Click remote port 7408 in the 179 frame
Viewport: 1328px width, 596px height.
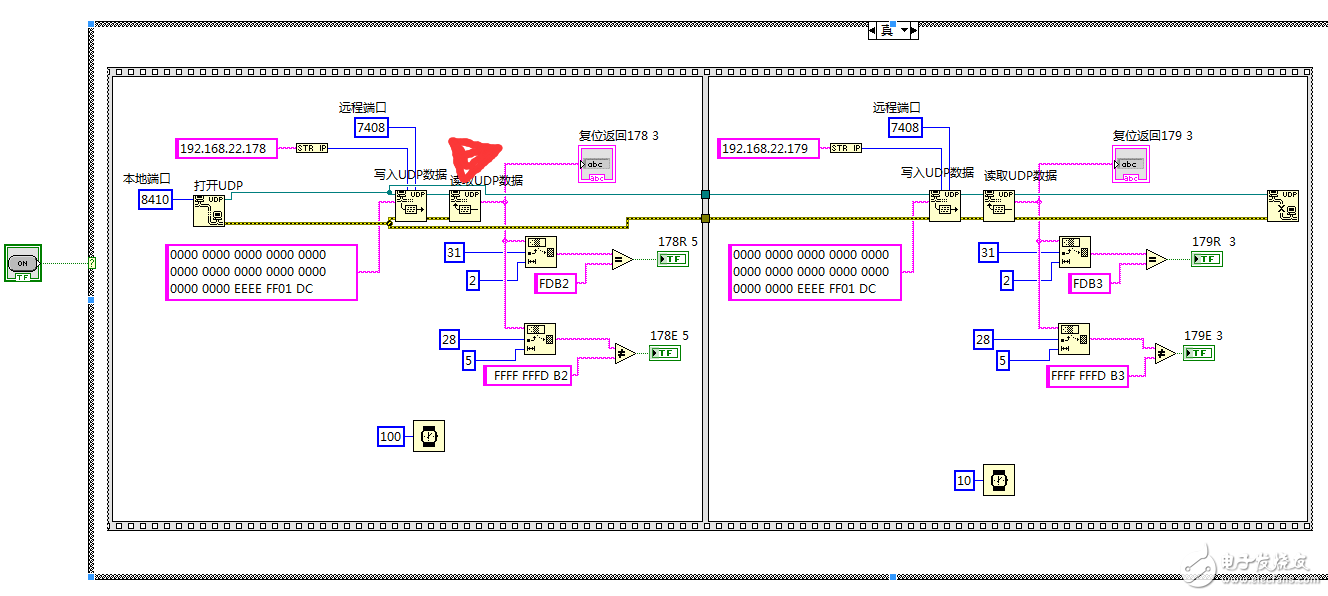point(905,127)
